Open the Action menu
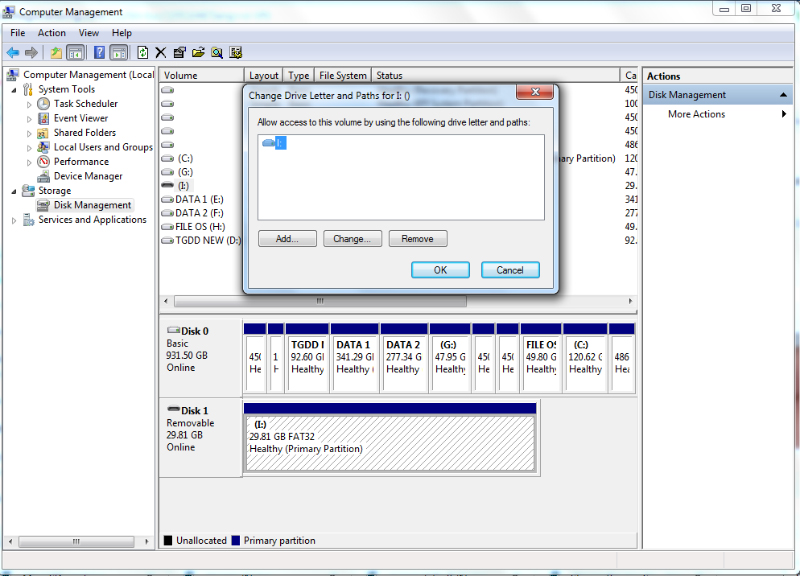This screenshot has height=576, width=800. point(52,33)
